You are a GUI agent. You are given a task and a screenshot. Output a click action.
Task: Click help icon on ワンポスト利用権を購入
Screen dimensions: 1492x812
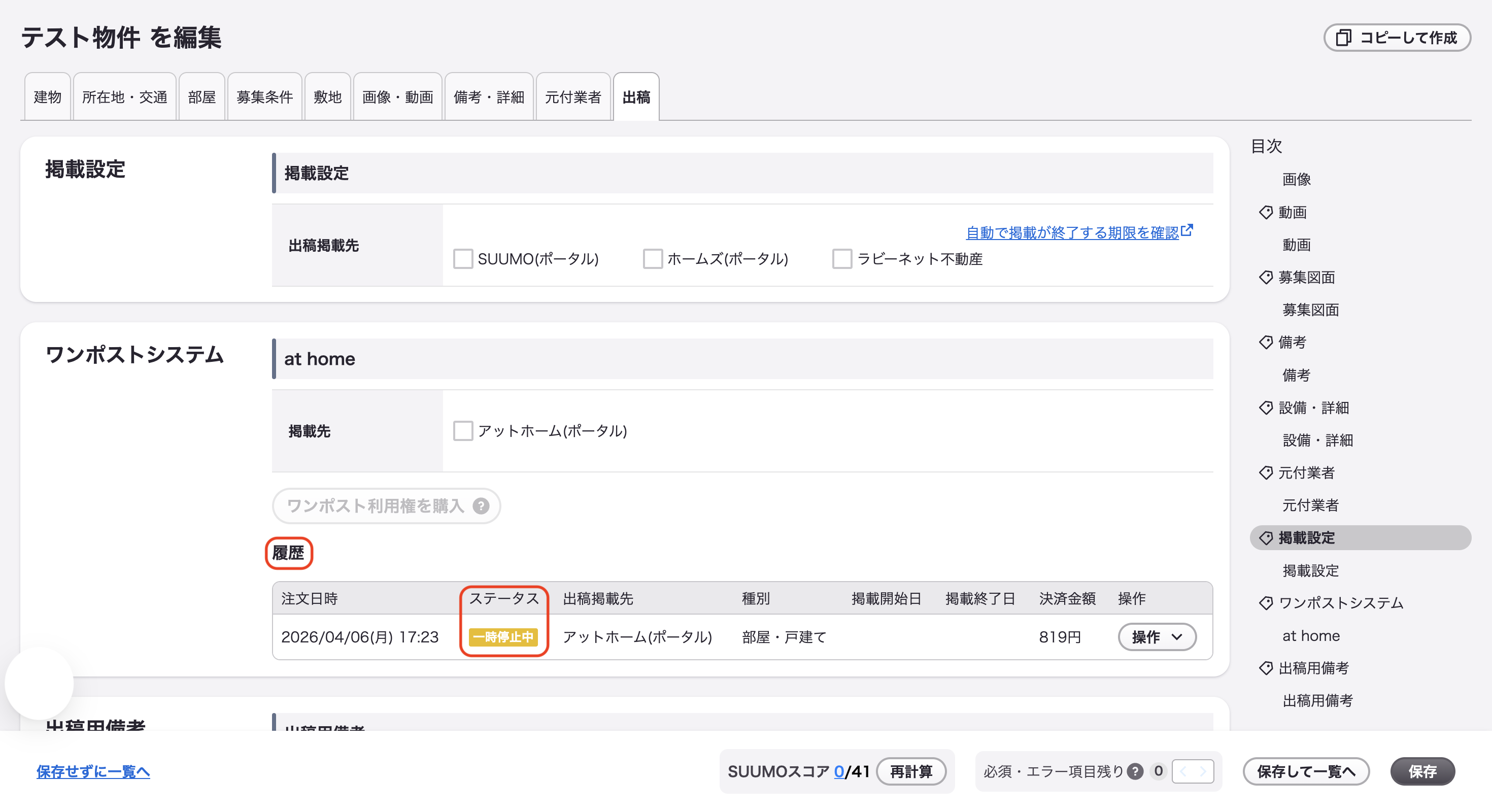[x=481, y=506]
